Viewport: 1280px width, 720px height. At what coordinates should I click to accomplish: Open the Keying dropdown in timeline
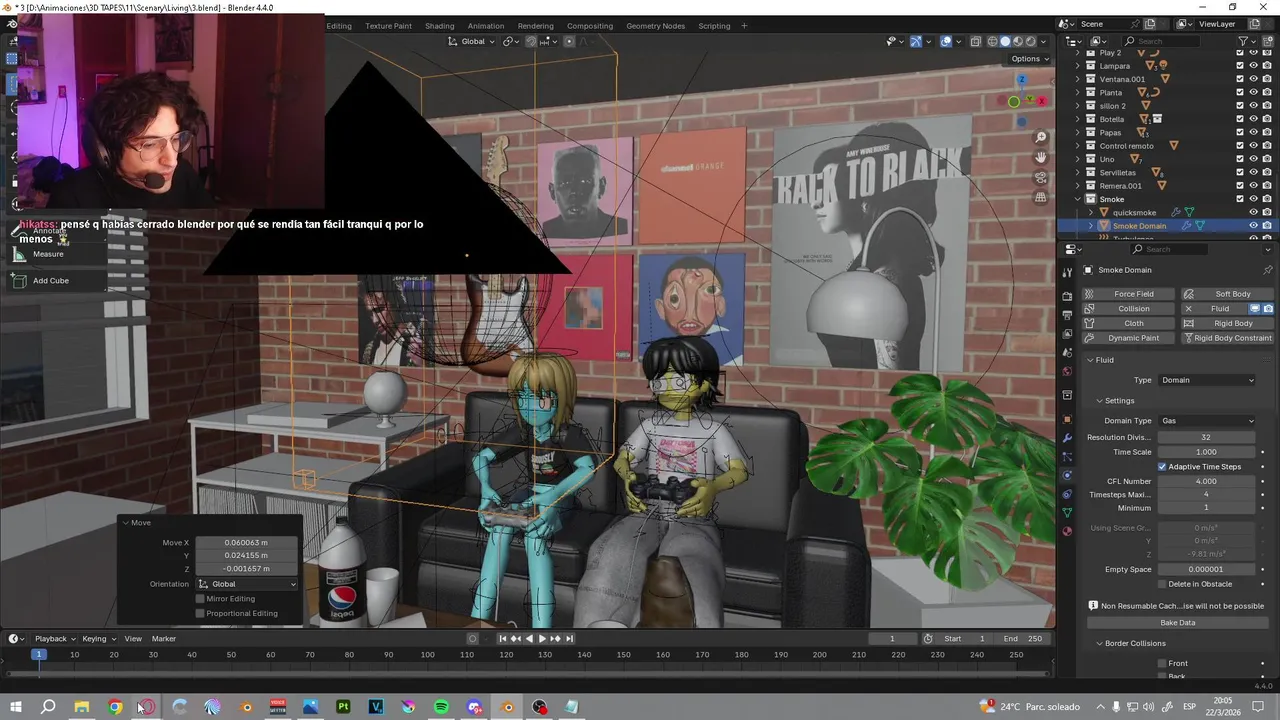click(98, 639)
